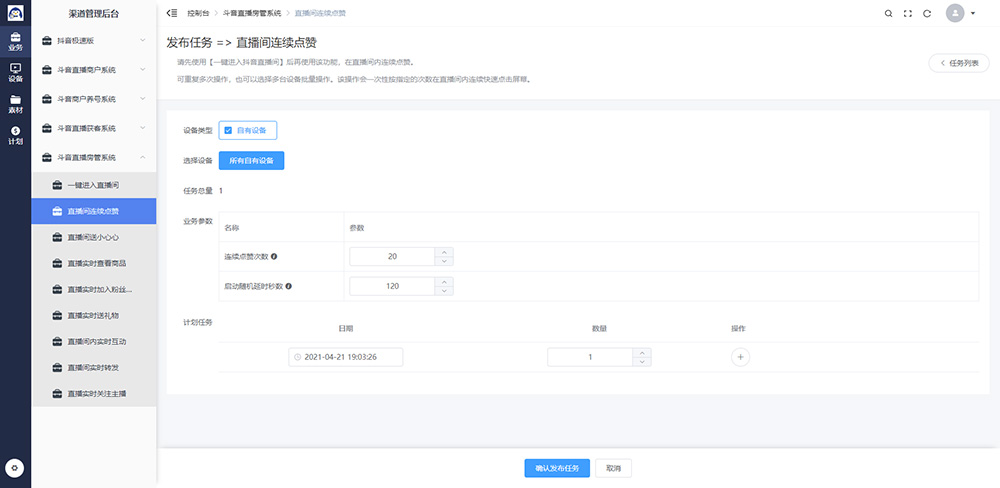Click the 确认发布任务 button
Image resolution: width=1000 pixels, height=488 pixels.
click(x=557, y=468)
